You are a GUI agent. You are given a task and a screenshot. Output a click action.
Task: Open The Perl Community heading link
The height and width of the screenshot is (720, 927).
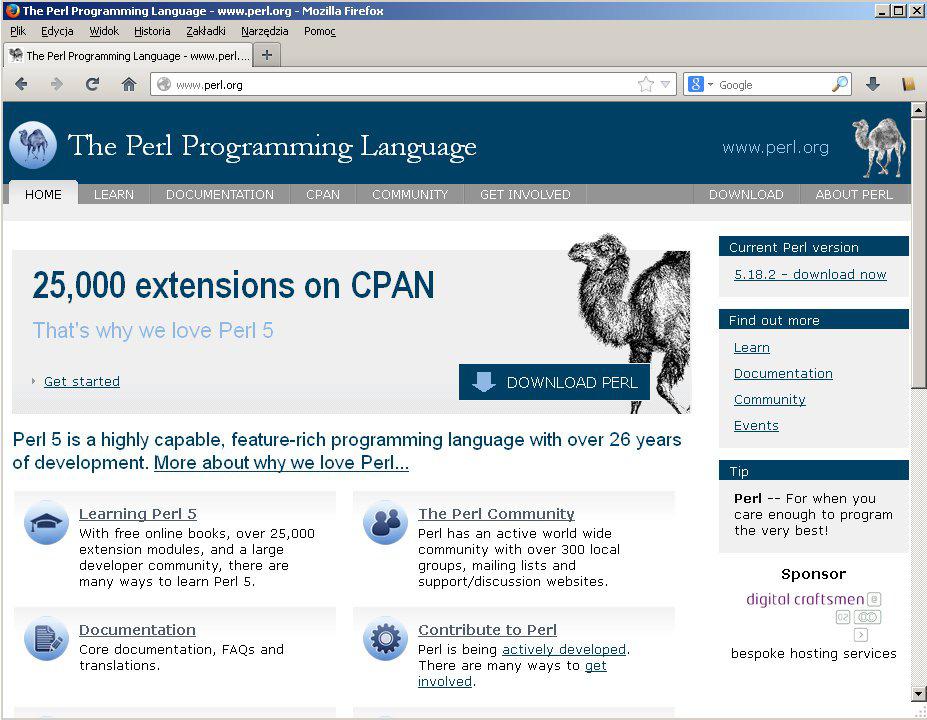(x=496, y=514)
